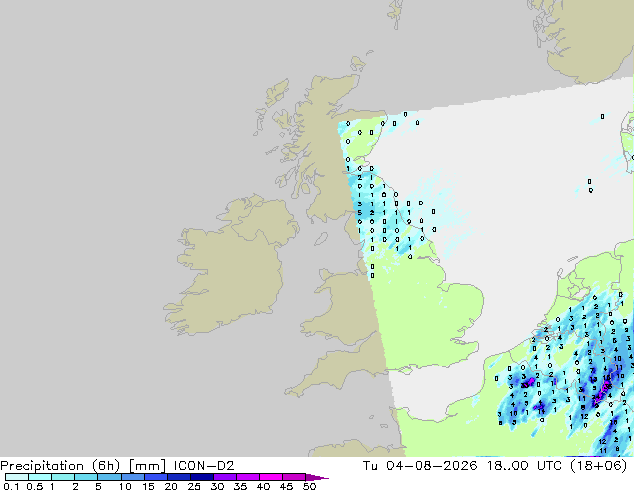Click the 0.1–0.5 mm palest legend swatch

tap(17, 477)
